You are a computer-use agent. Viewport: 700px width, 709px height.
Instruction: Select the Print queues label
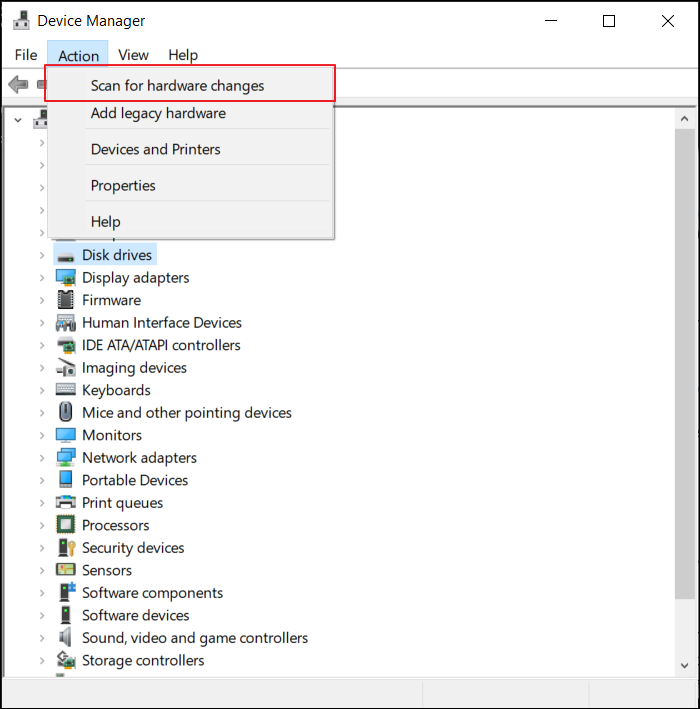point(123,503)
